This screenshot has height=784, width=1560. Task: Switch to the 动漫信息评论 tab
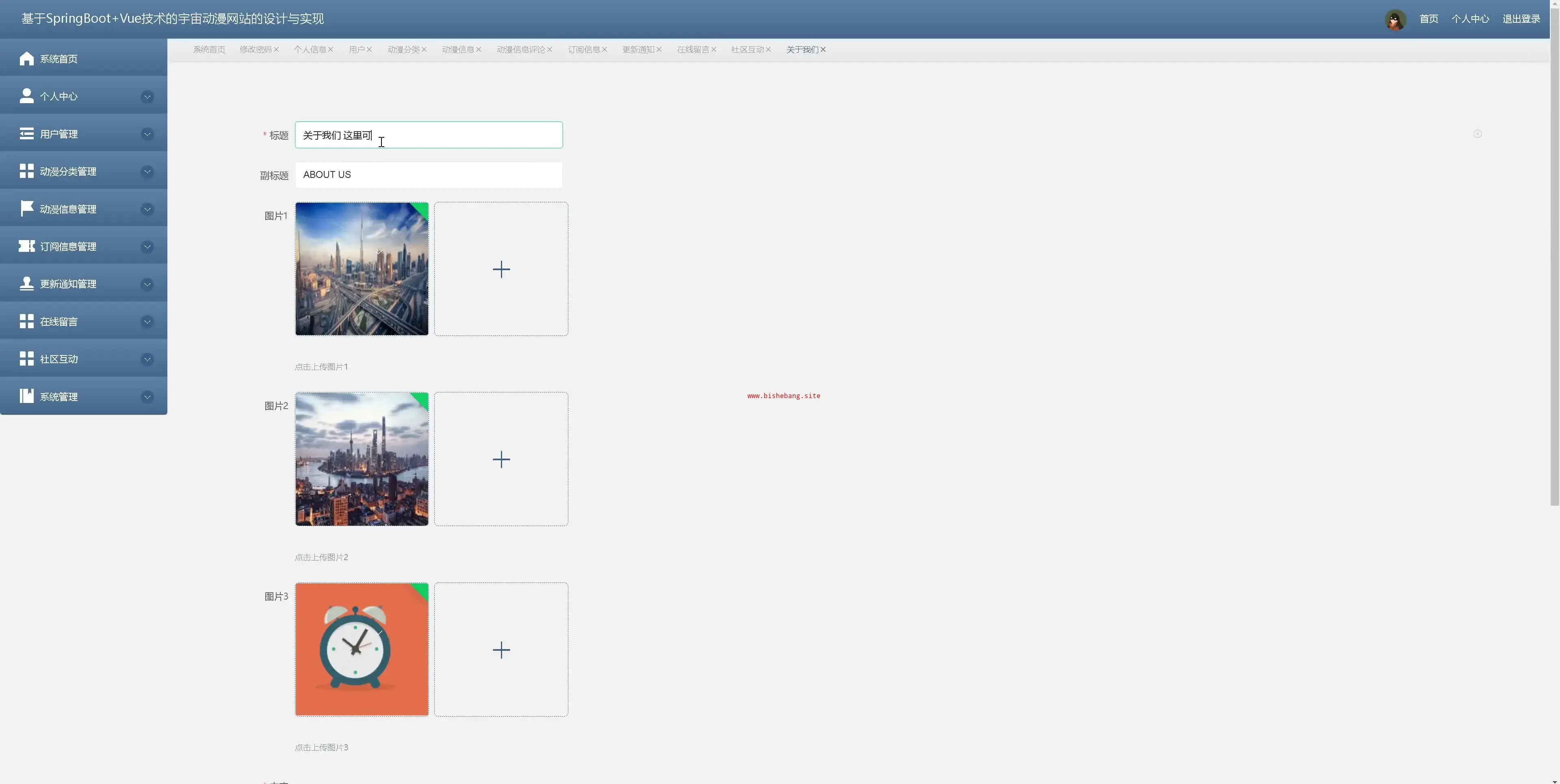520,50
